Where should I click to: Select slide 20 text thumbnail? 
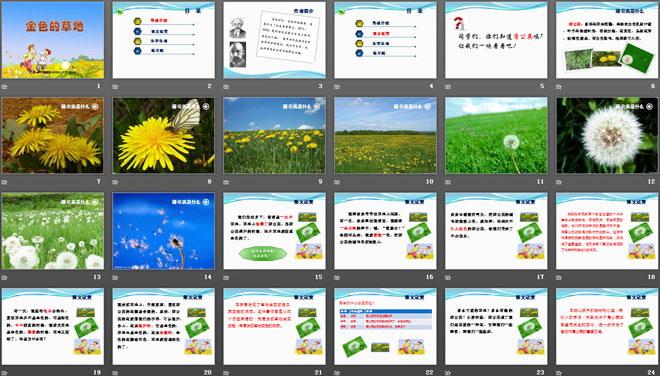pyautogui.click(x=163, y=326)
